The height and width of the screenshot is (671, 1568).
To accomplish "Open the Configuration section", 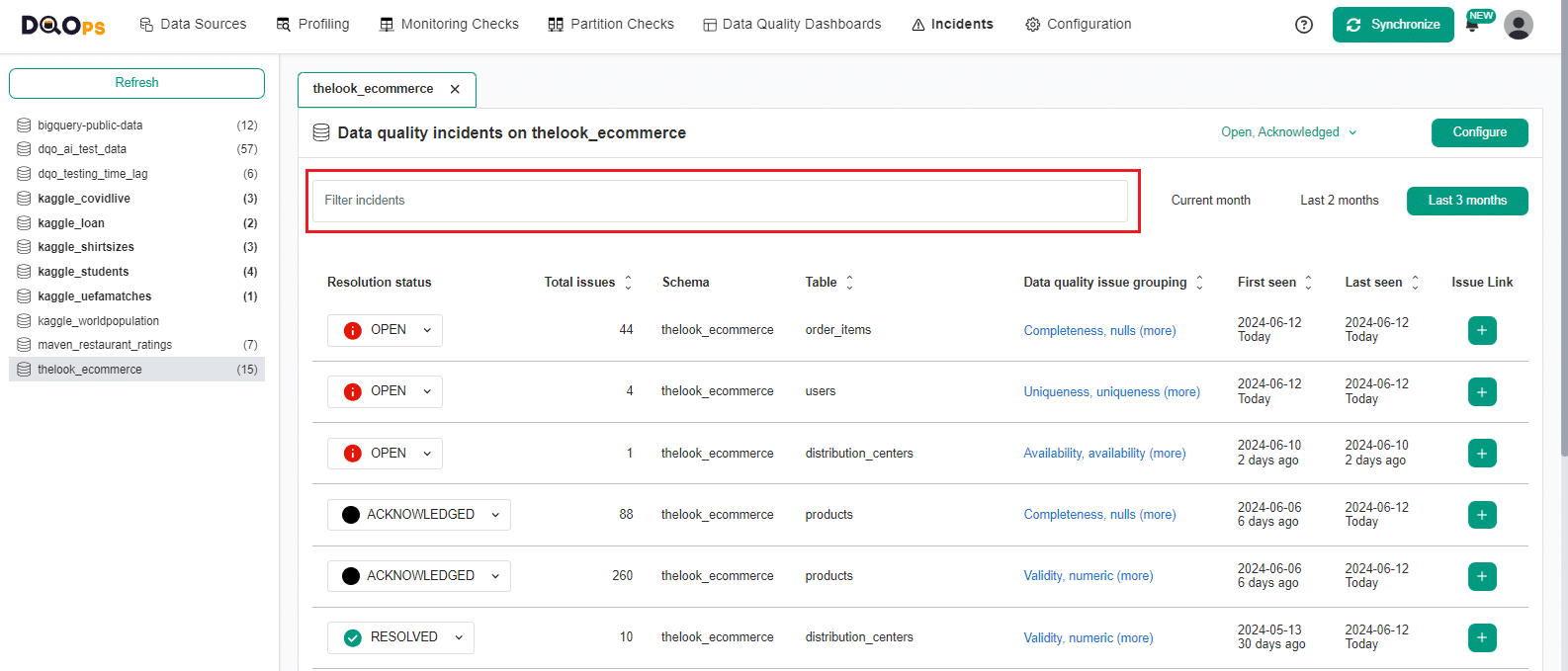I will (x=1079, y=24).
